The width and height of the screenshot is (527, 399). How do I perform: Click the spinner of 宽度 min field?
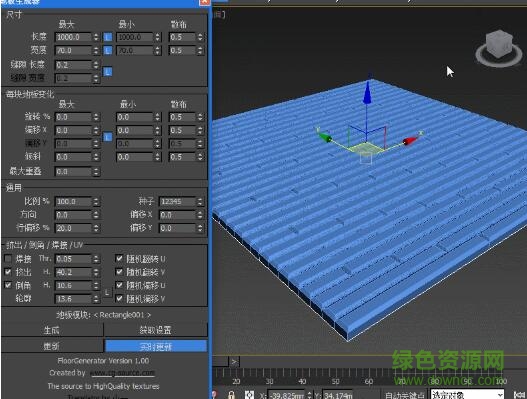[x=157, y=50]
